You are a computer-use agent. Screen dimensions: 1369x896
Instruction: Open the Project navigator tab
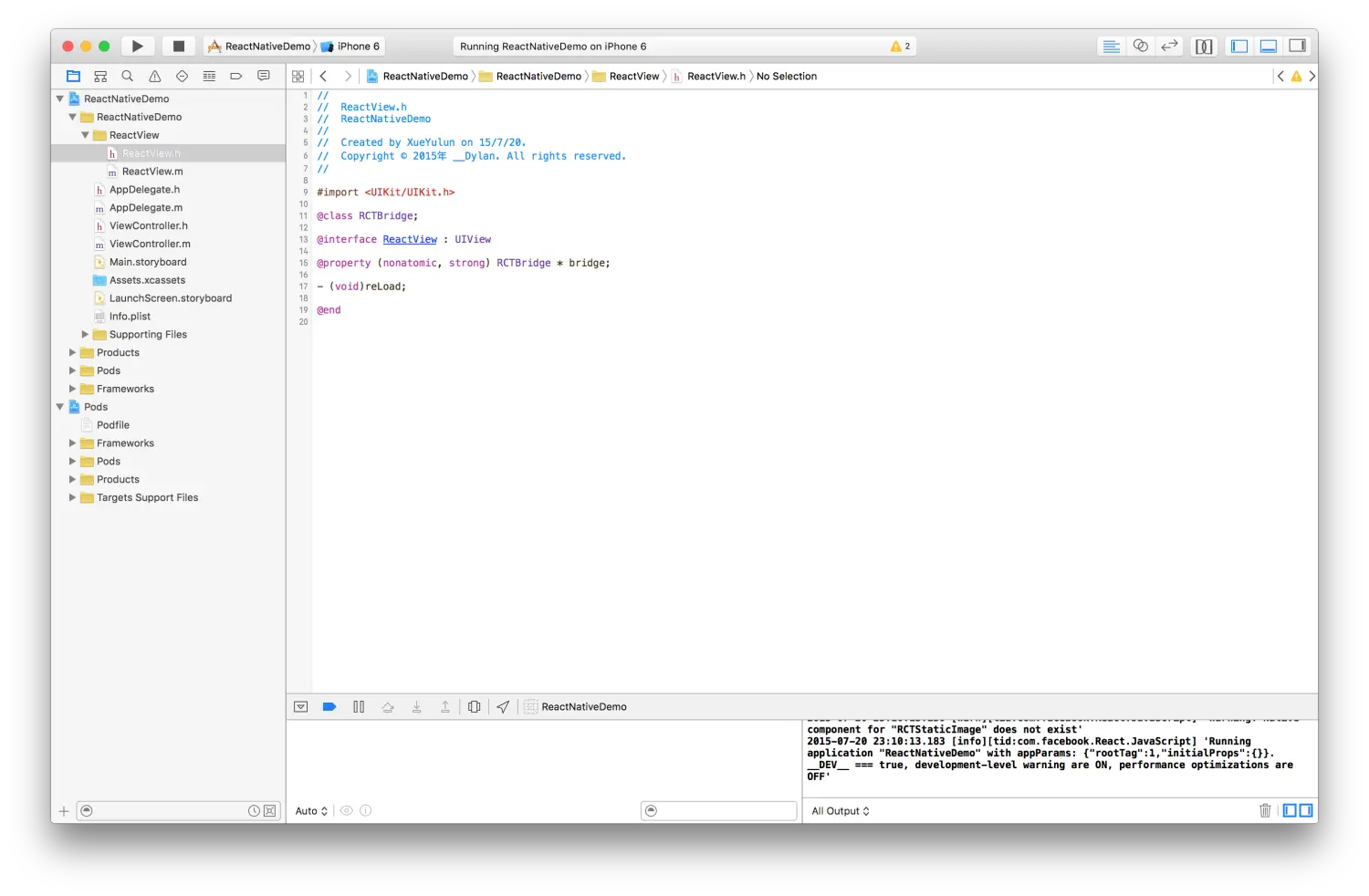pos(74,77)
